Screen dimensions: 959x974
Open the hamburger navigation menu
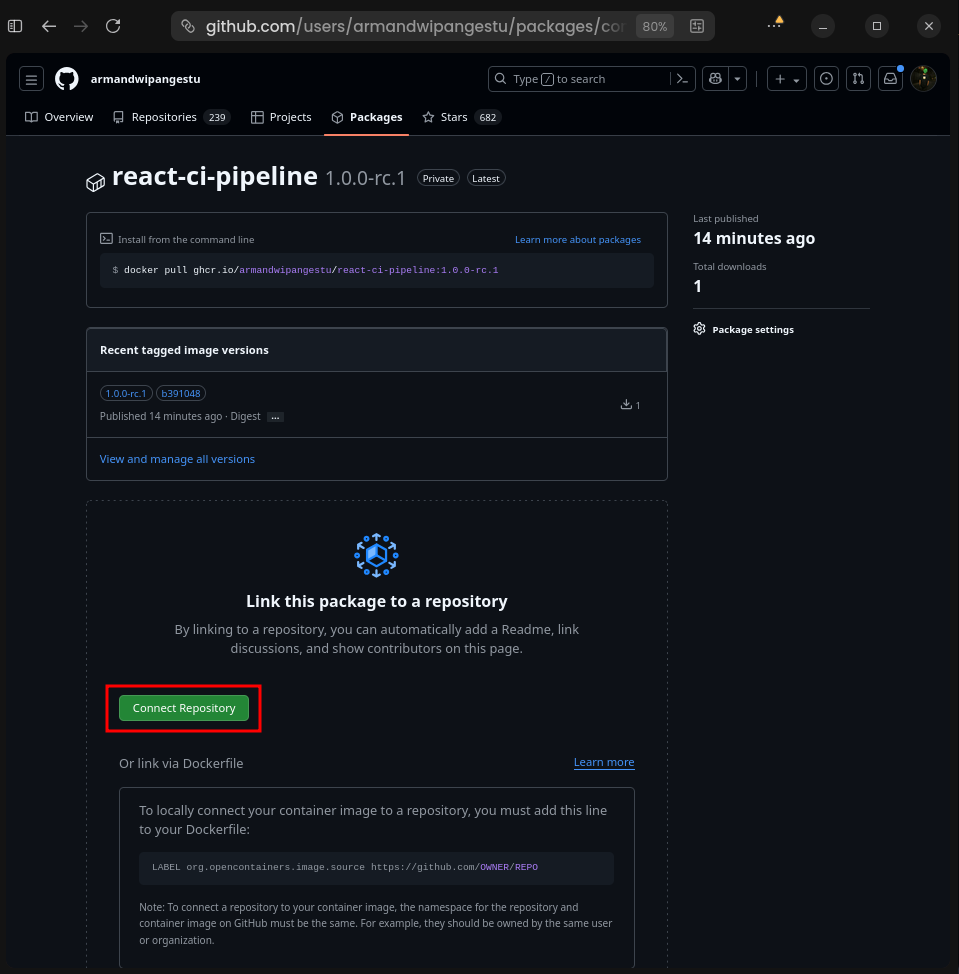coord(31,78)
